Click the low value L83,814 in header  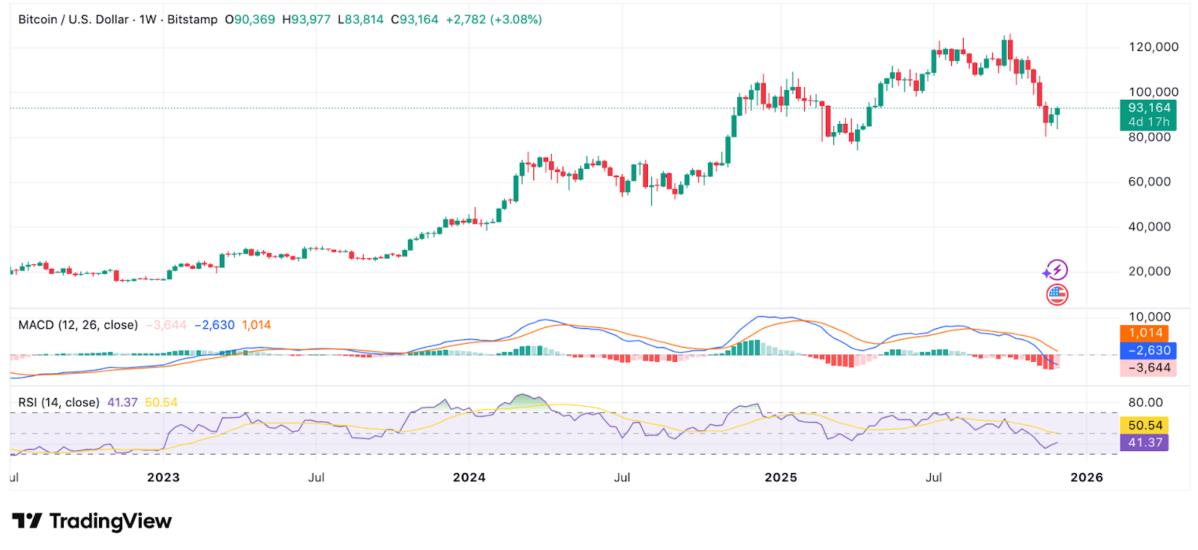click(x=361, y=20)
